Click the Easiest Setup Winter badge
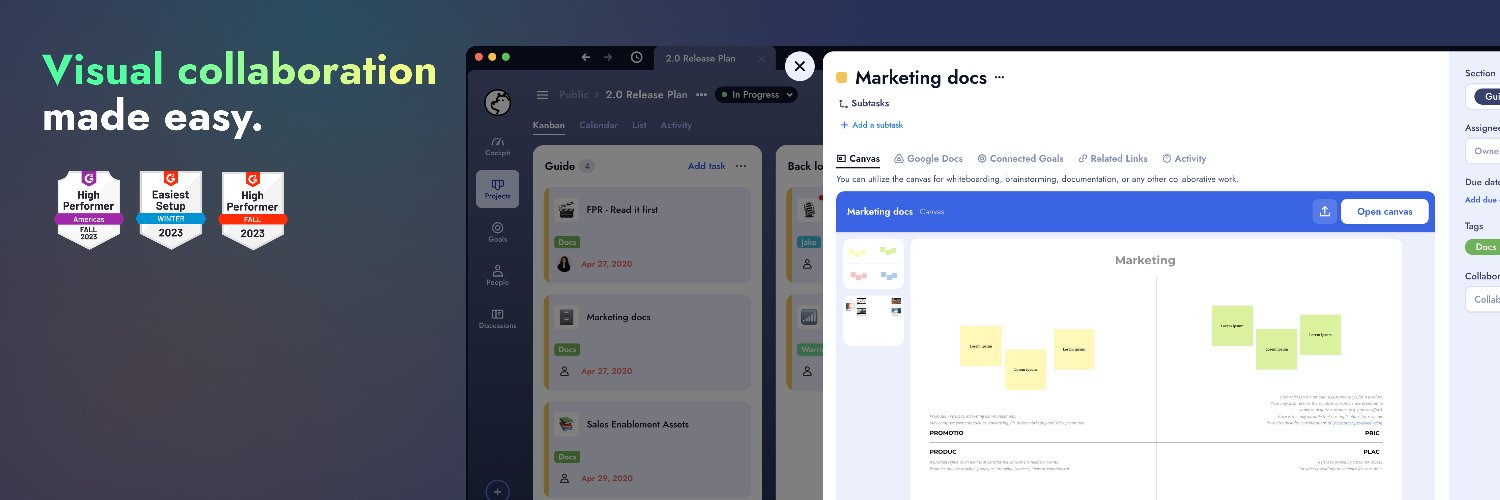1500x500 pixels. click(171, 211)
